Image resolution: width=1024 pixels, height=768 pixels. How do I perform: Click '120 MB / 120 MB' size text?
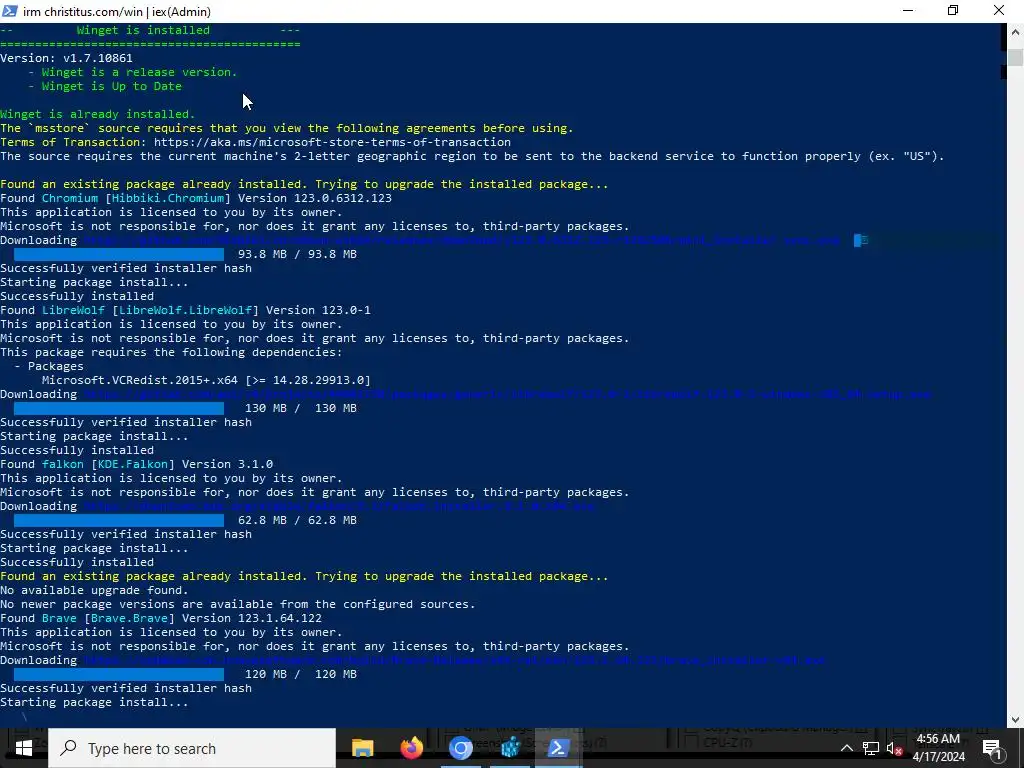[x=301, y=675]
